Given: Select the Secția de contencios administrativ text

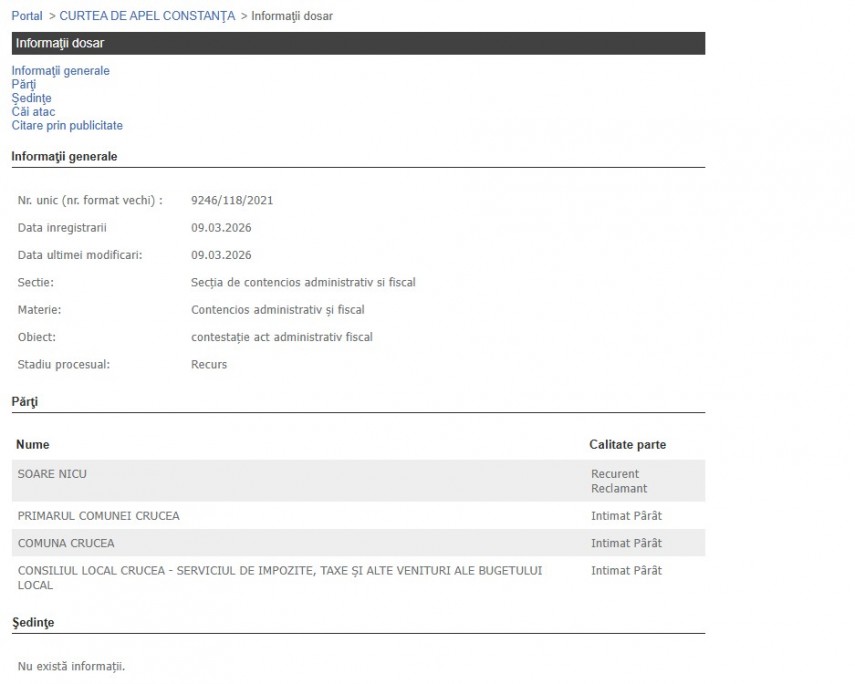Looking at the screenshot, I should pyautogui.click(x=303, y=282).
